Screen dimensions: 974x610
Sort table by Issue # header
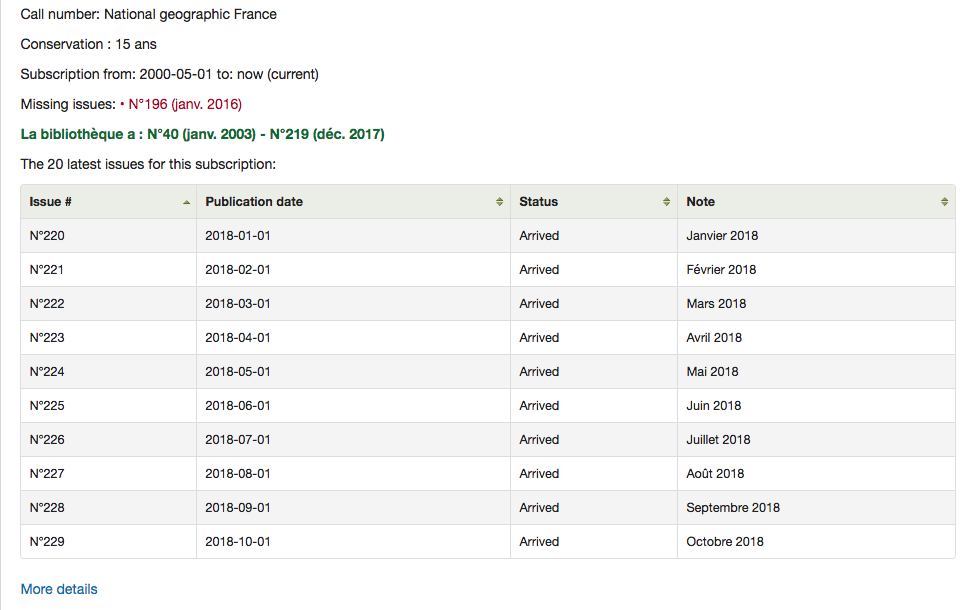51,202
